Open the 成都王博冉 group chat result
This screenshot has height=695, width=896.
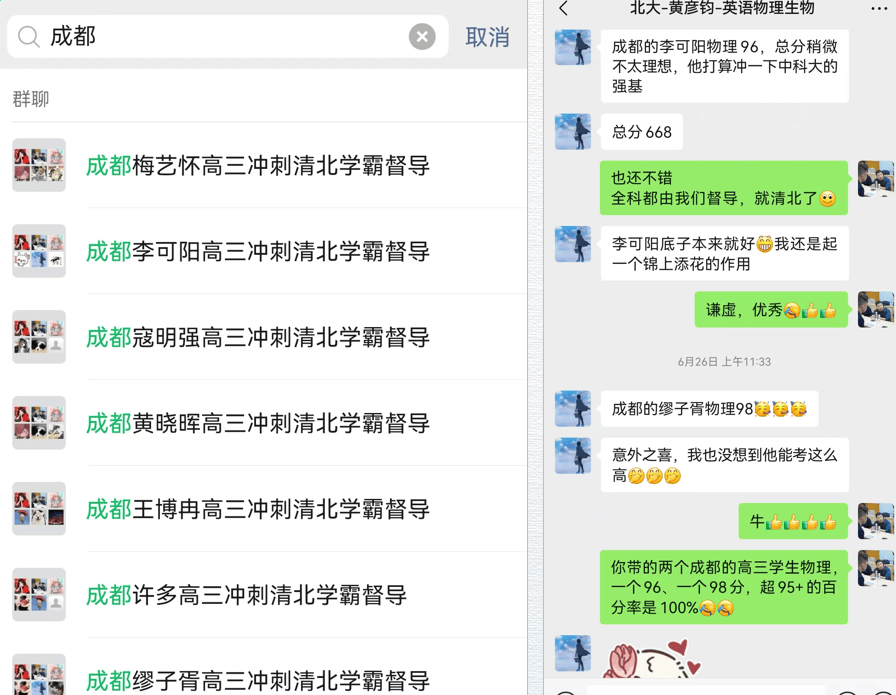258,510
